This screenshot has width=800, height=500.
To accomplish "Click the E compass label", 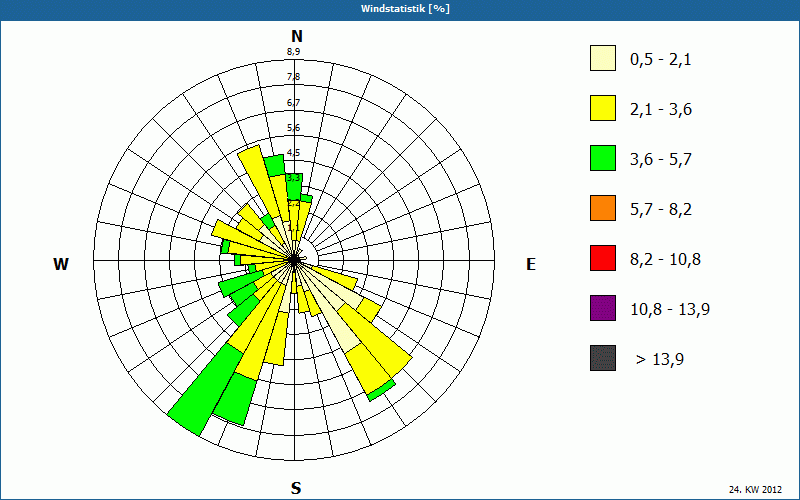I will (531, 264).
